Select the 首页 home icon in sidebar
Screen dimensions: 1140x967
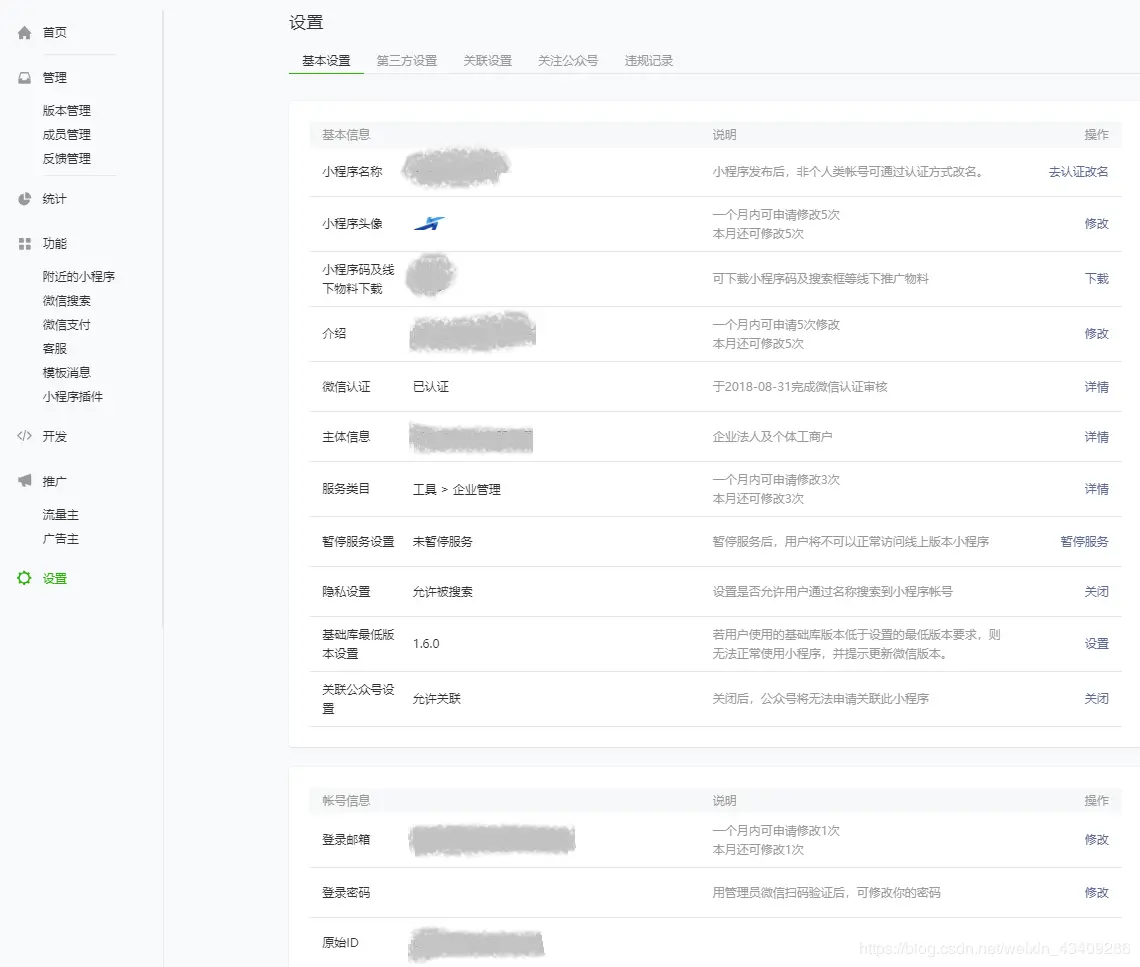click(23, 31)
